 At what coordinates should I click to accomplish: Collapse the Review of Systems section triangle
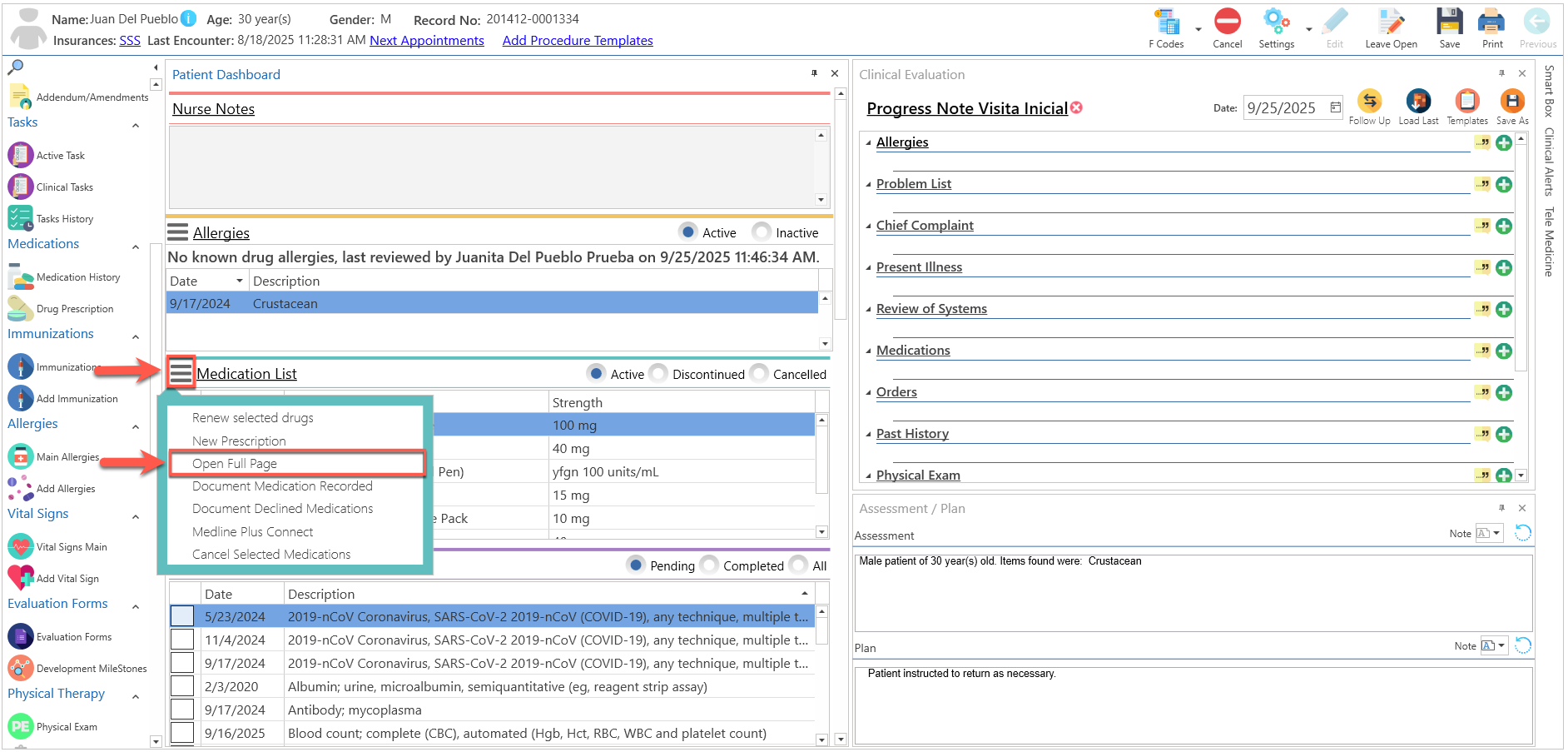[868, 310]
